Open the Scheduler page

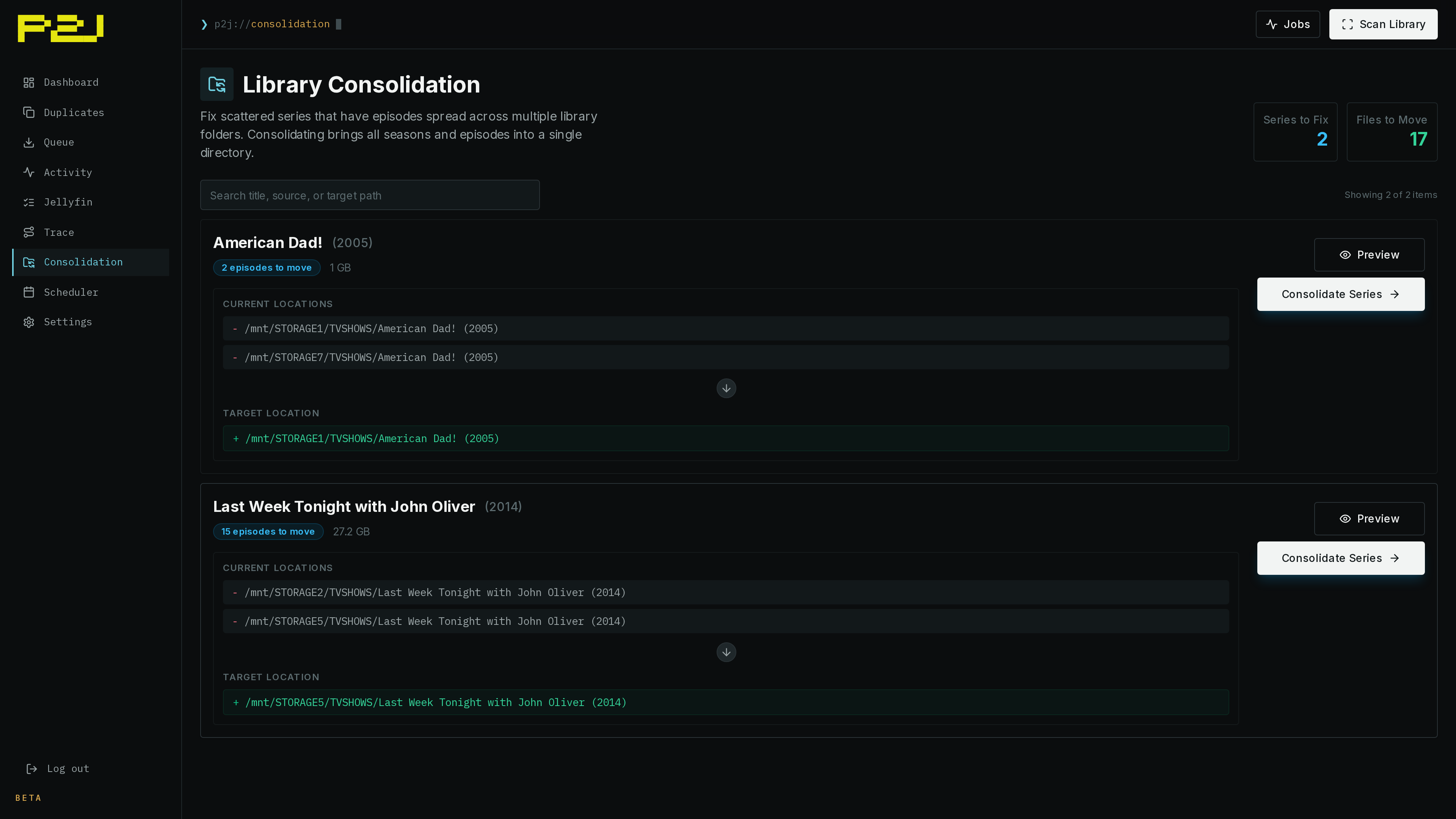91,292
